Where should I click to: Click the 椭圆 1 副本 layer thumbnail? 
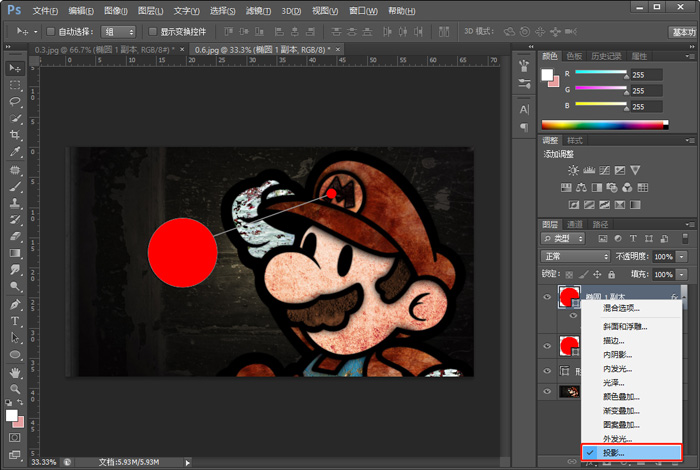[x=569, y=297]
